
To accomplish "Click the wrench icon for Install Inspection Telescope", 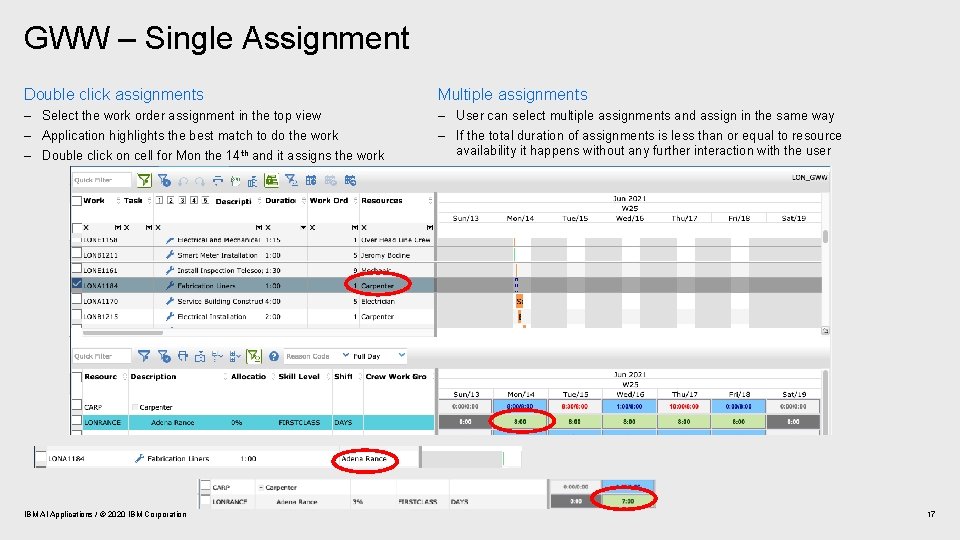I will (x=170, y=270).
